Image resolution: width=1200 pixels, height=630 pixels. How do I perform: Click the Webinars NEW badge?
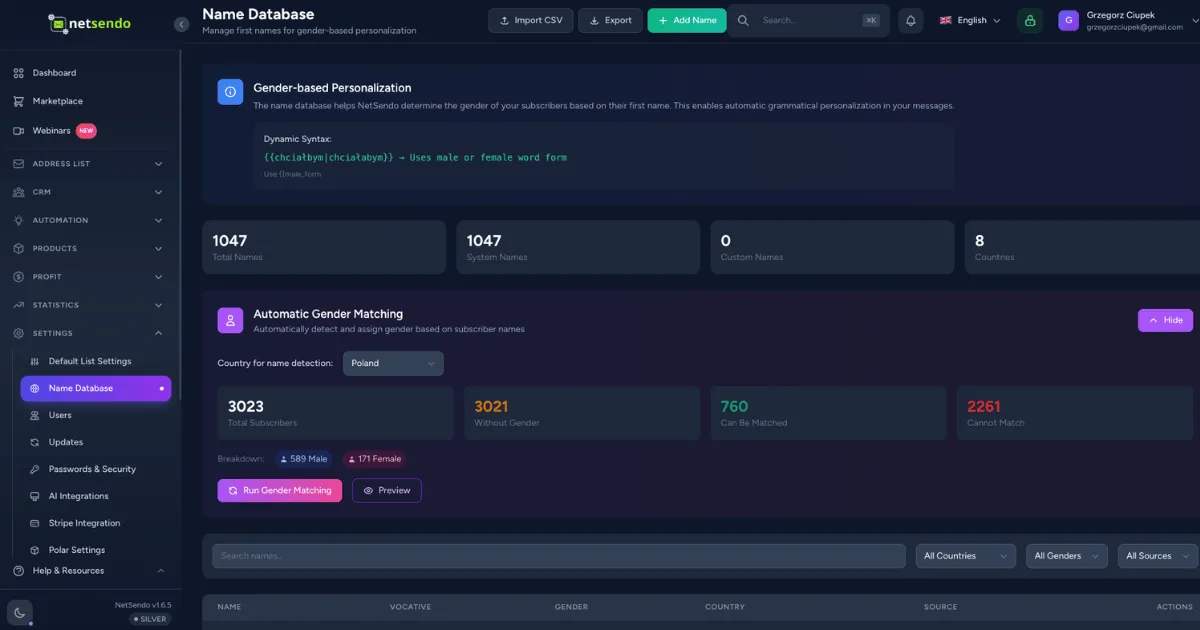point(86,130)
